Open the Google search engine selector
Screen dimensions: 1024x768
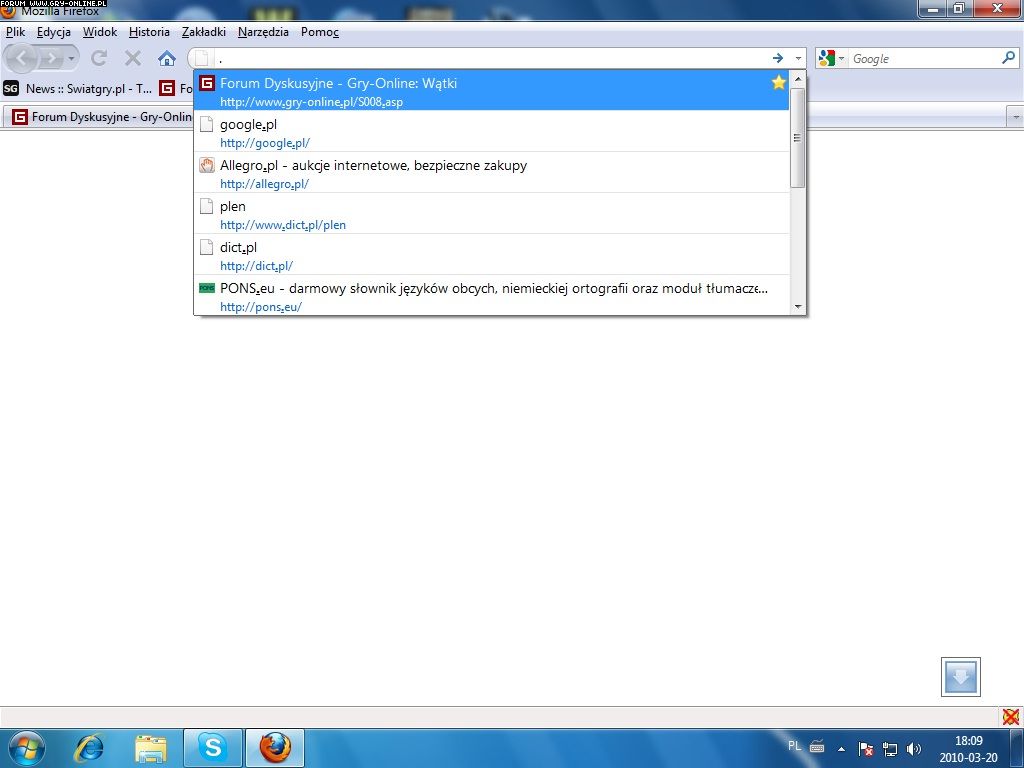(x=831, y=58)
